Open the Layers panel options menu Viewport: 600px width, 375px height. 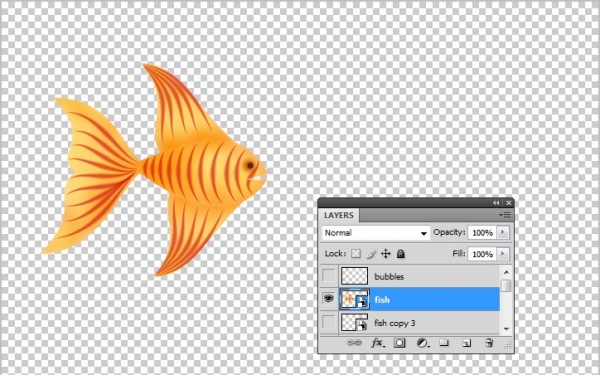tap(505, 215)
